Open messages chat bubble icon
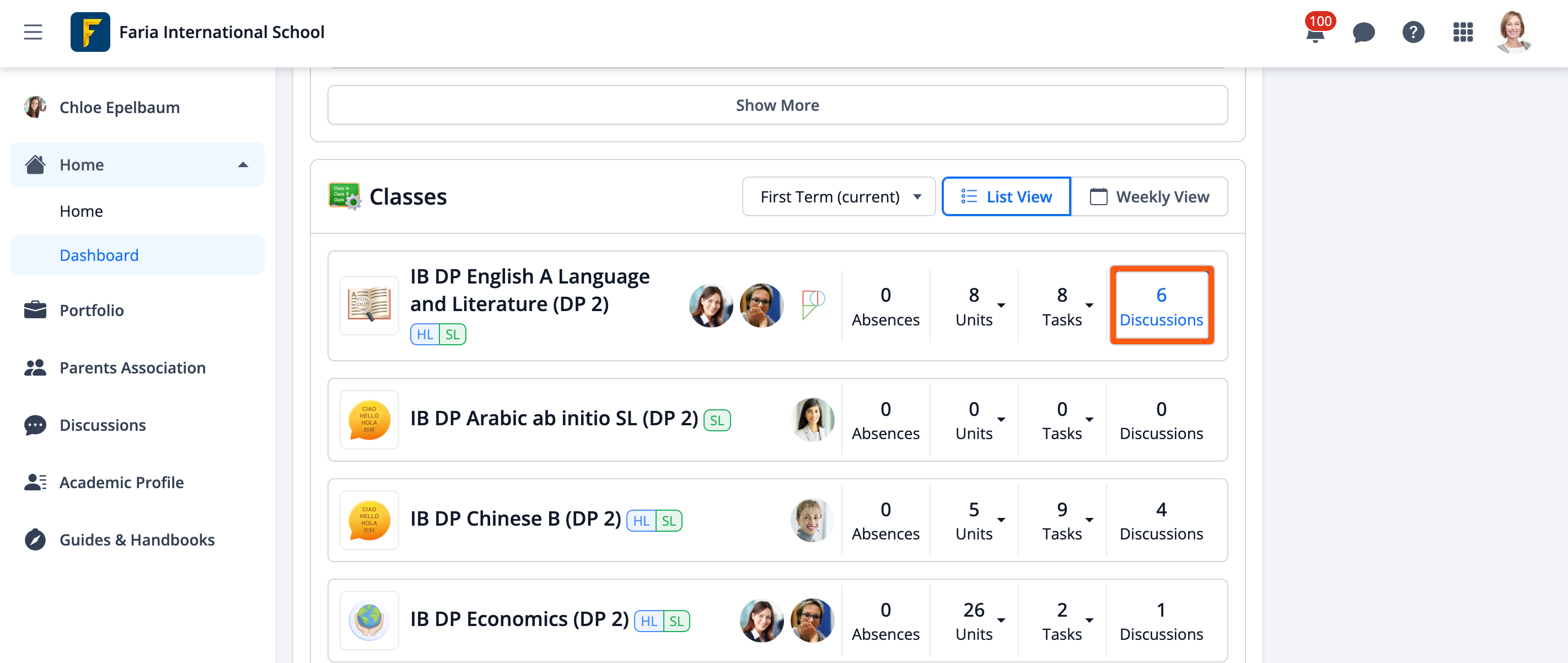 [1363, 32]
